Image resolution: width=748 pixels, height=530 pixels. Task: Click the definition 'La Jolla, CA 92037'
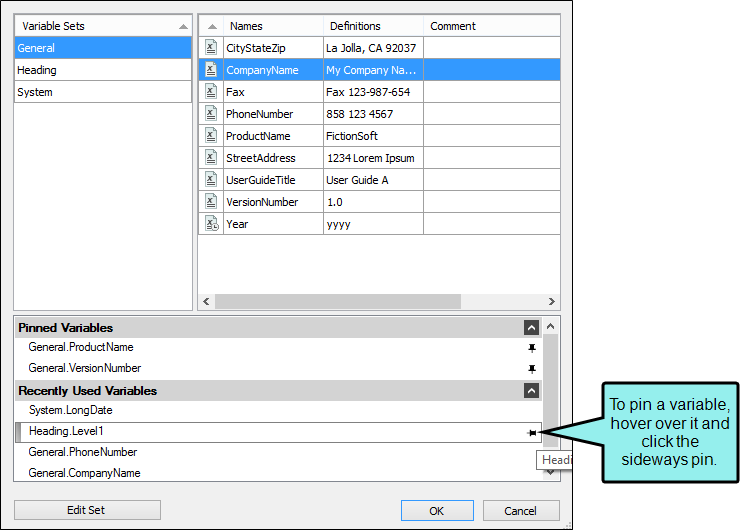point(374,48)
